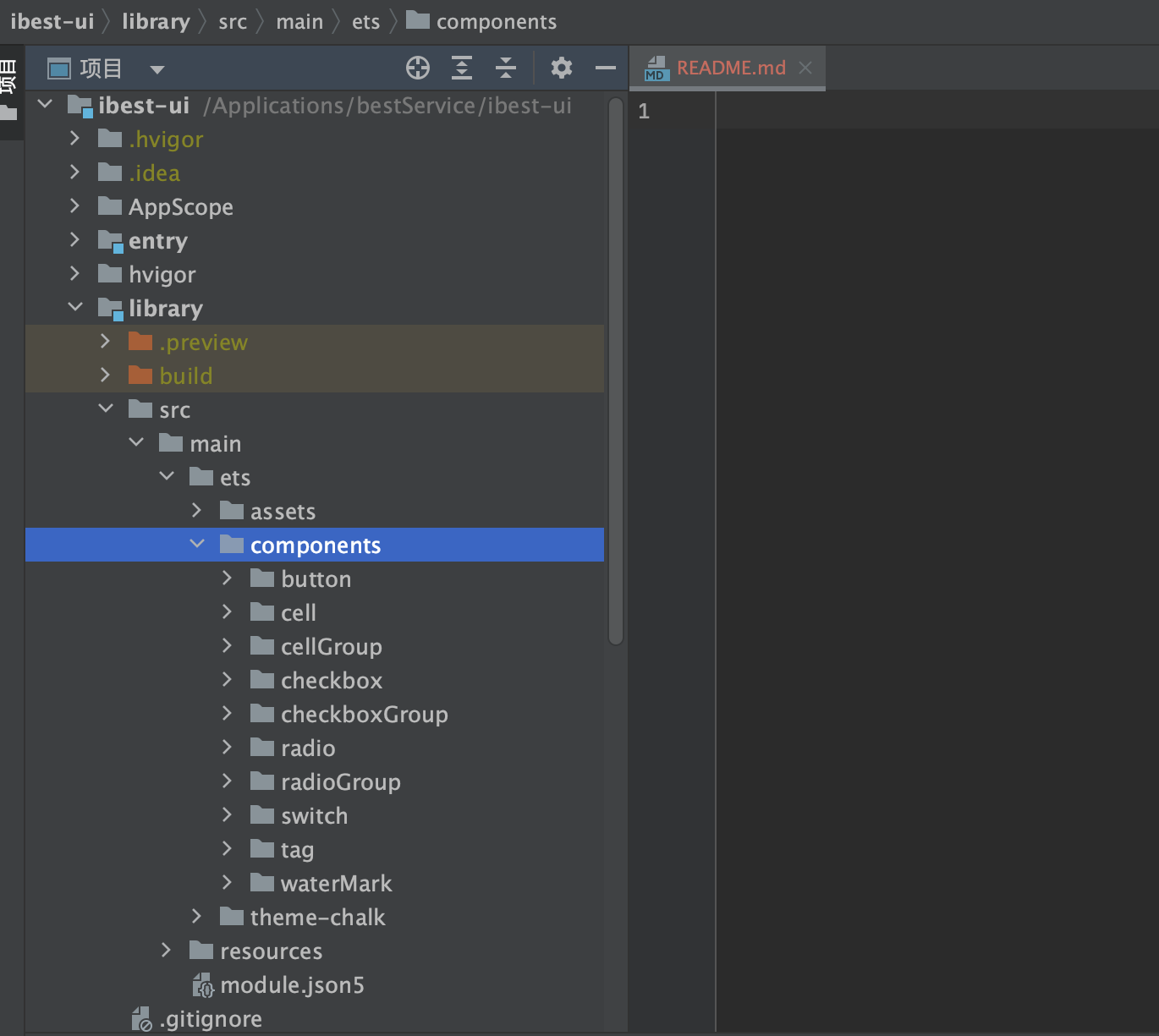This screenshot has height=1036, width=1159.
Task: Expand the .preview folder
Action: click(x=105, y=341)
